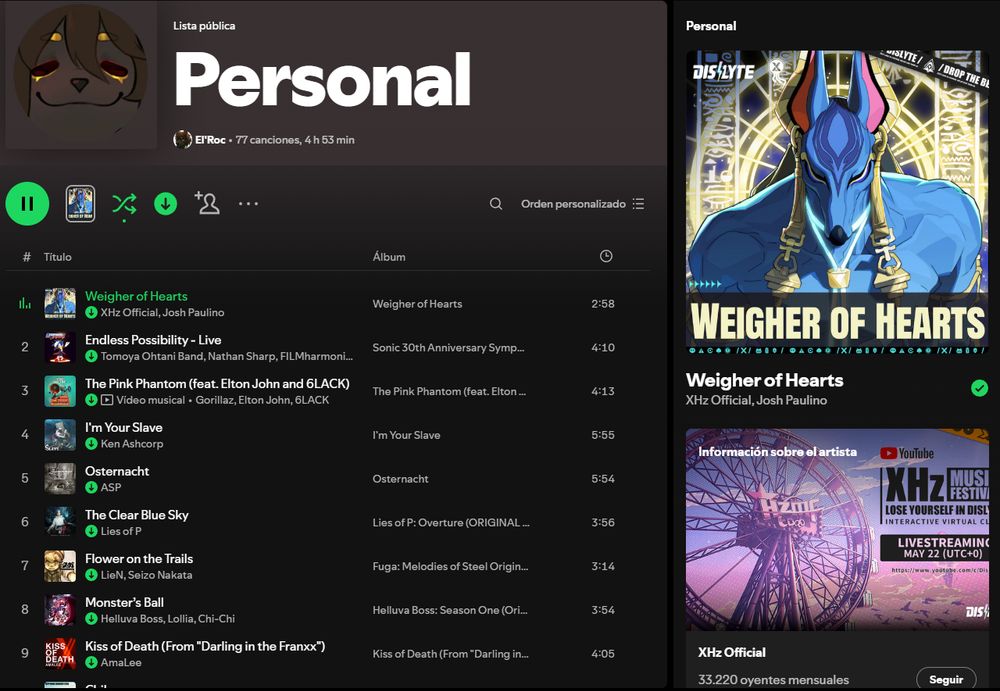Follow XHz Official with the Seguir button
1000x691 pixels.
tap(946, 679)
